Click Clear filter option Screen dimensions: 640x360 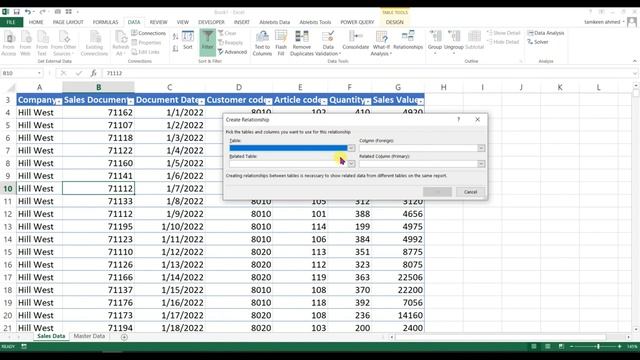coord(227,33)
